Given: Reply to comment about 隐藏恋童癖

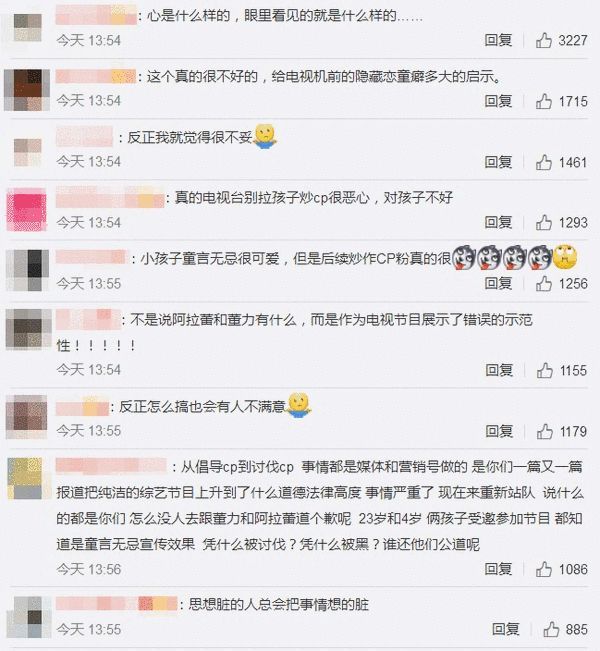Looking at the screenshot, I should tap(498, 101).
